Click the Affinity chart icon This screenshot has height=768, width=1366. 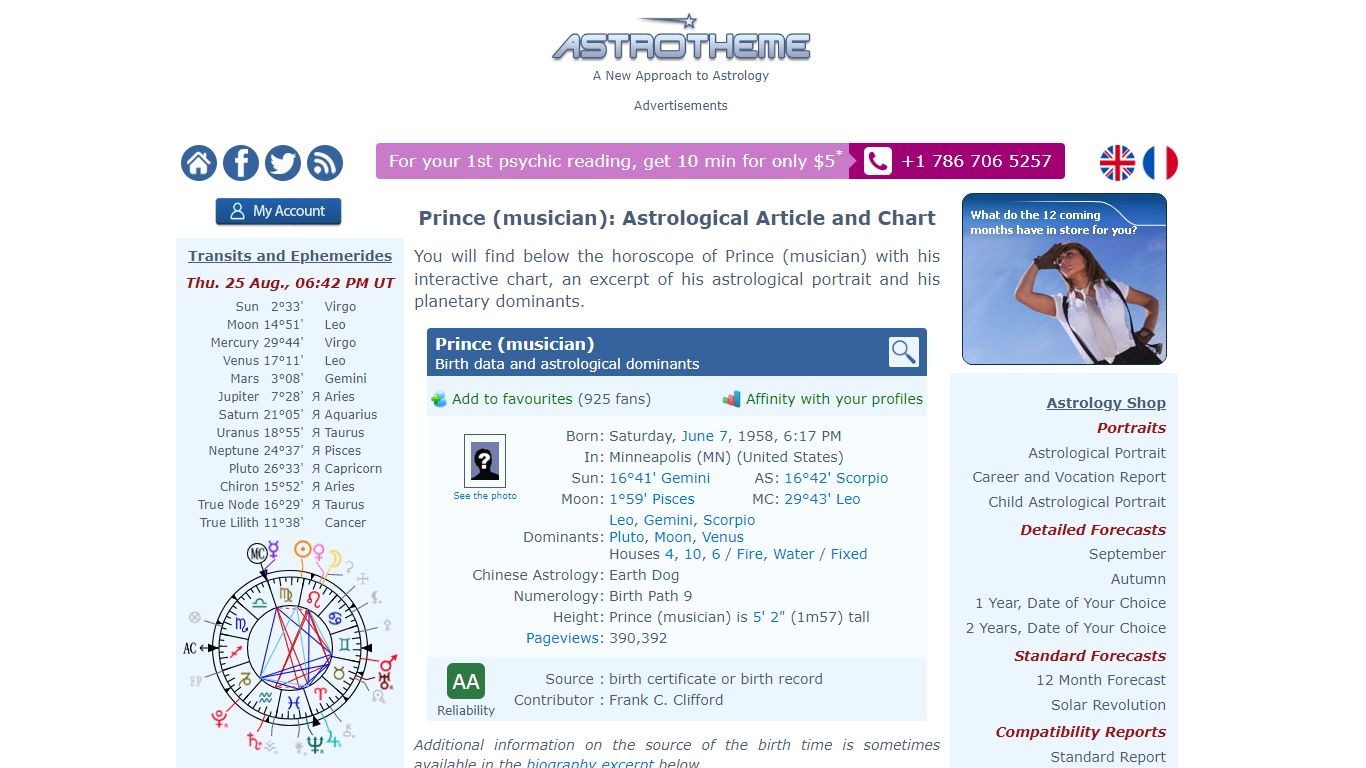[732, 399]
